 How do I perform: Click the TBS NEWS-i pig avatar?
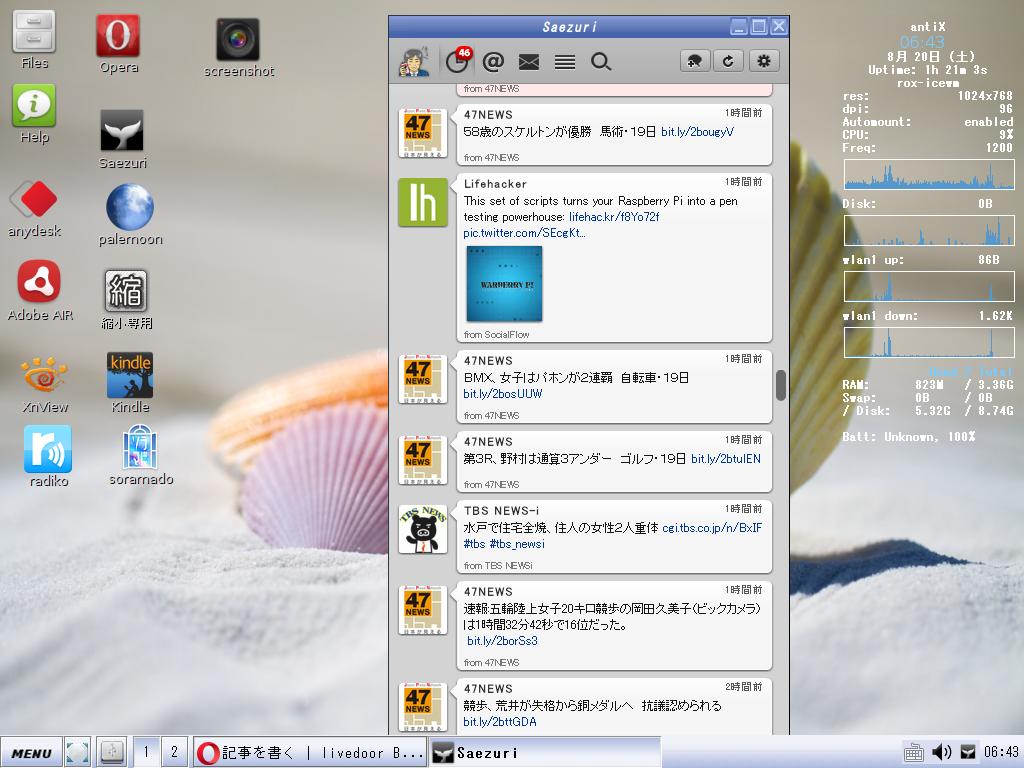click(423, 529)
